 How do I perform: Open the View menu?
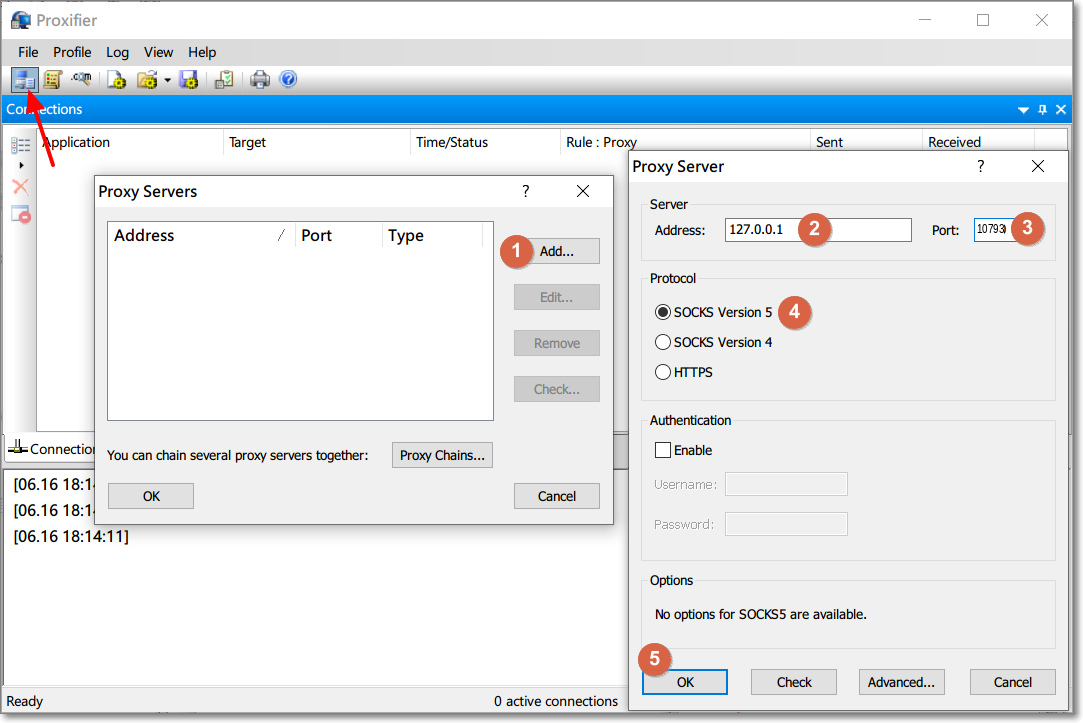(x=158, y=52)
